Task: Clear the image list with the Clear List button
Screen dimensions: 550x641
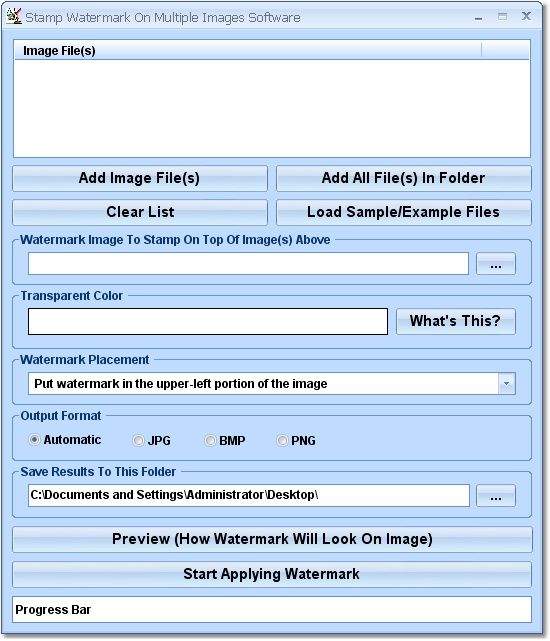Action: 140,212
